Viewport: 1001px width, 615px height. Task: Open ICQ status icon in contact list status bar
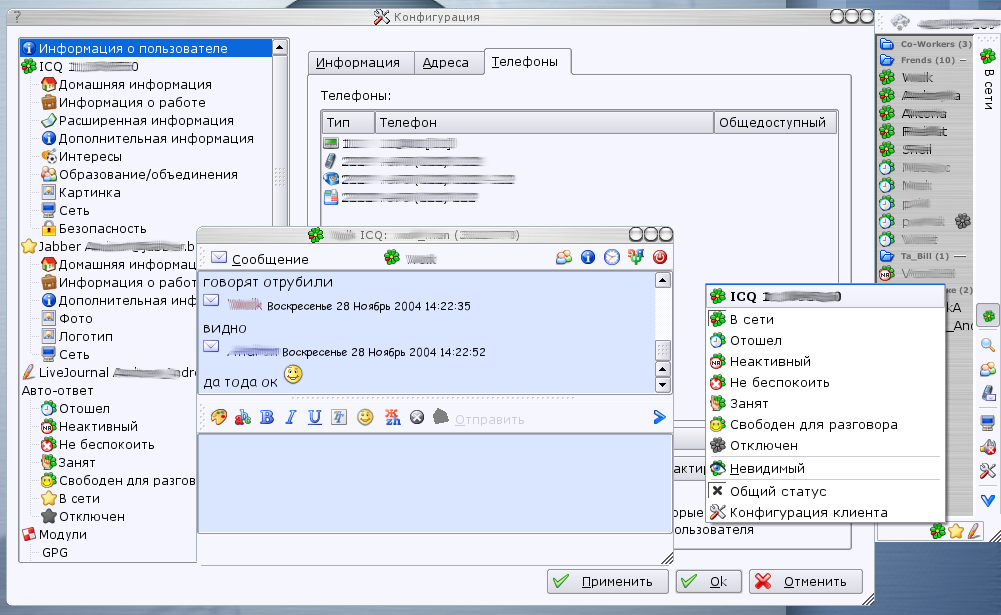click(x=937, y=531)
